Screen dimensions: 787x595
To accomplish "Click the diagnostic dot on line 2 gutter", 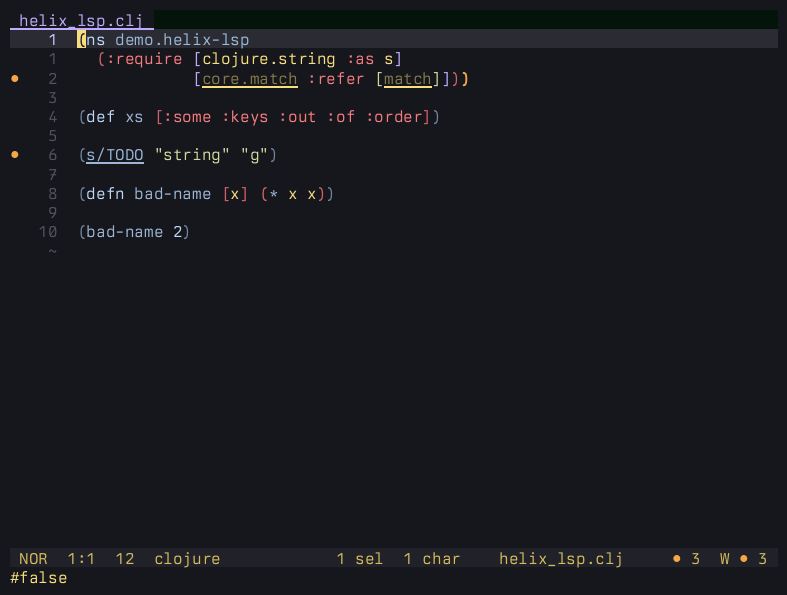I will 15,79.
